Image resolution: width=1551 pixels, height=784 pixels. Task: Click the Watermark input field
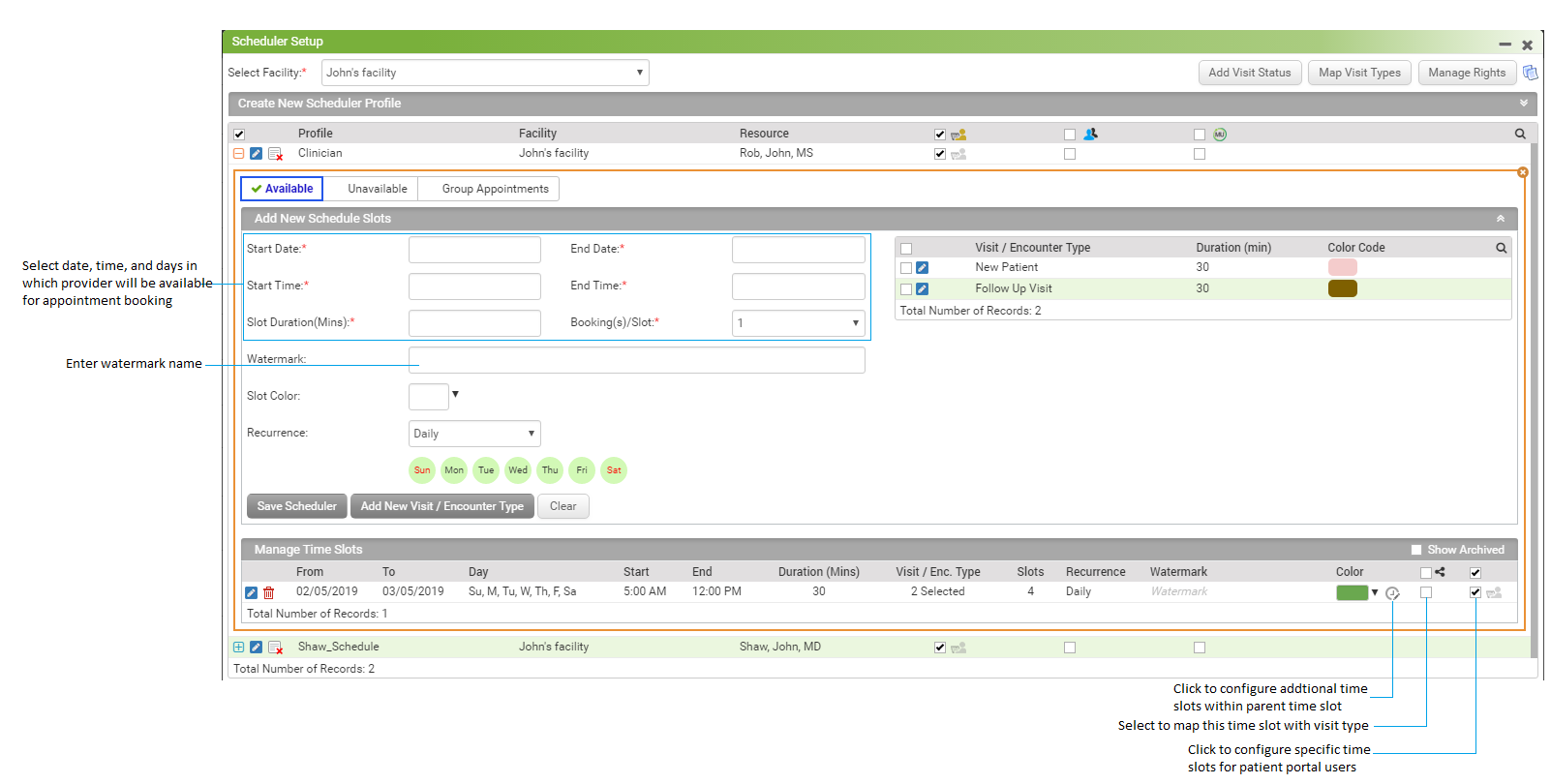[x=637, y=360]
